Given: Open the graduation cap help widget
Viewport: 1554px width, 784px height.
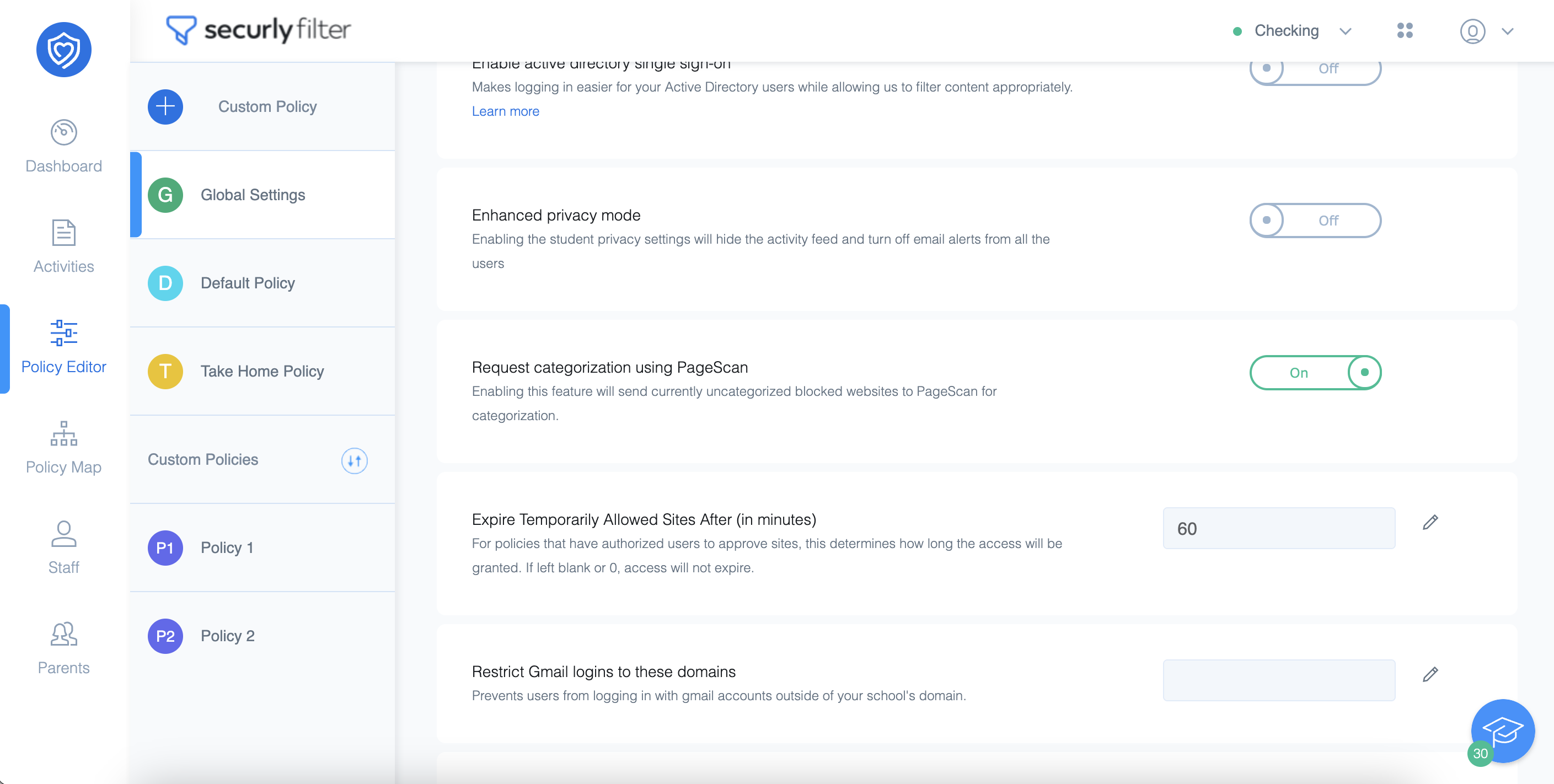Looking at the screenshot, I should point(1503,731).
